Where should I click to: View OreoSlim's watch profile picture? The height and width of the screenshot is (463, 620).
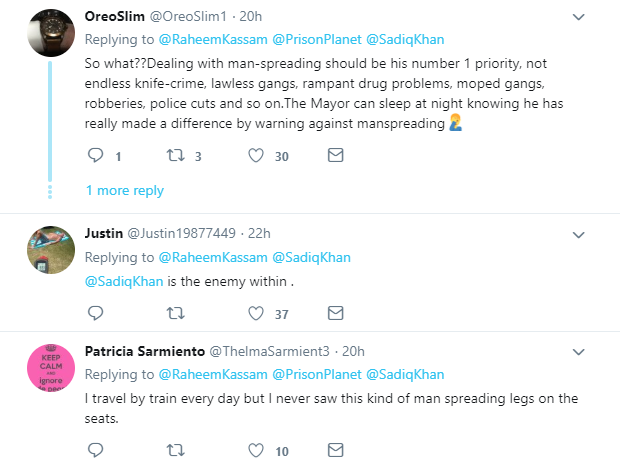[x=51, y=33]
